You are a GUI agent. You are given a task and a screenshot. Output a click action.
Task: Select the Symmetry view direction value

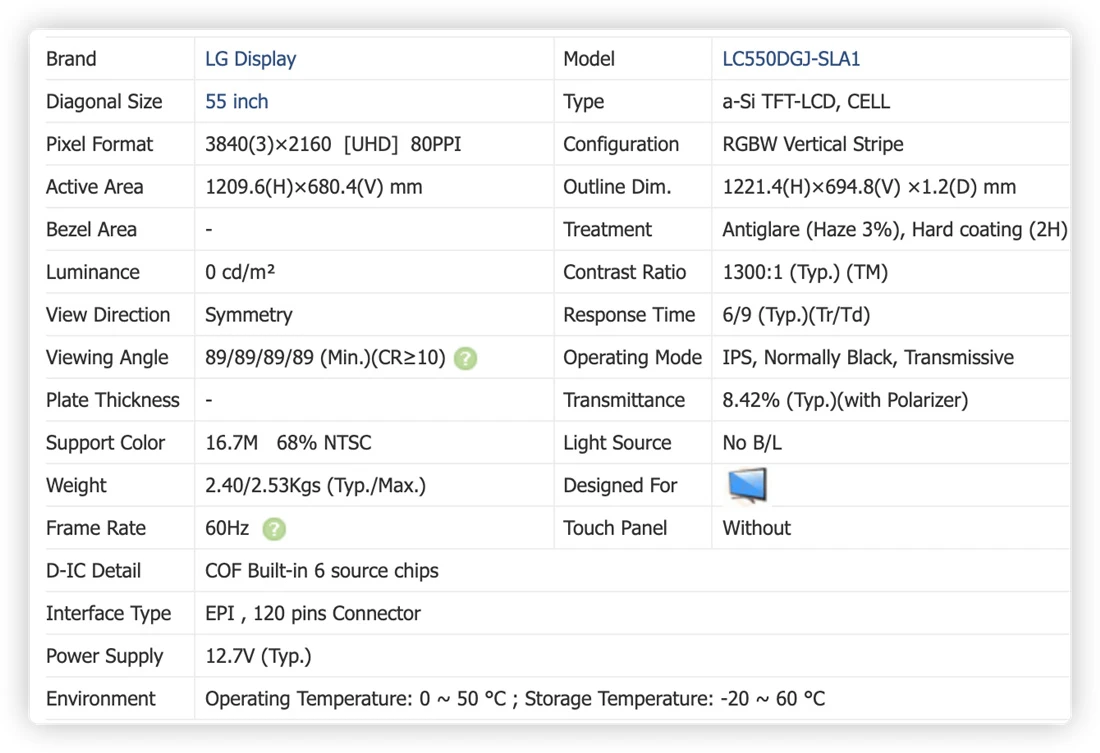(x=248, y=315)
